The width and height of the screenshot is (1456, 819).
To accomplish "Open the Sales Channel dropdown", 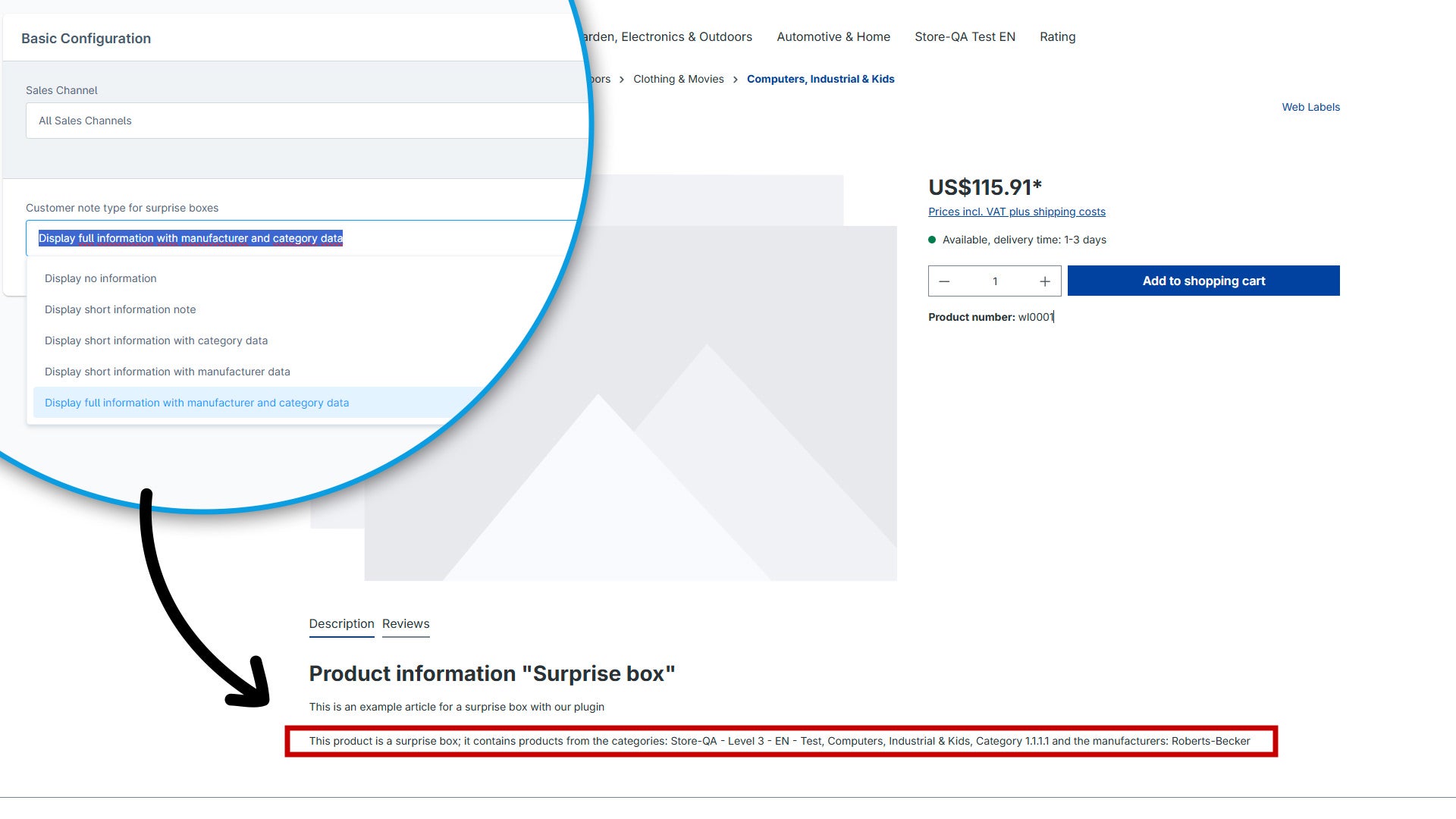I will click(x=307, y=121).
